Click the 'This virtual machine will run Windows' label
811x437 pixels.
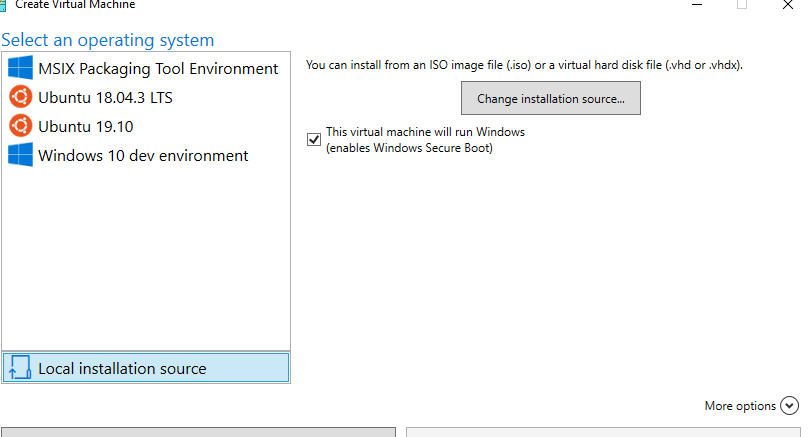[x=425, y=132]
